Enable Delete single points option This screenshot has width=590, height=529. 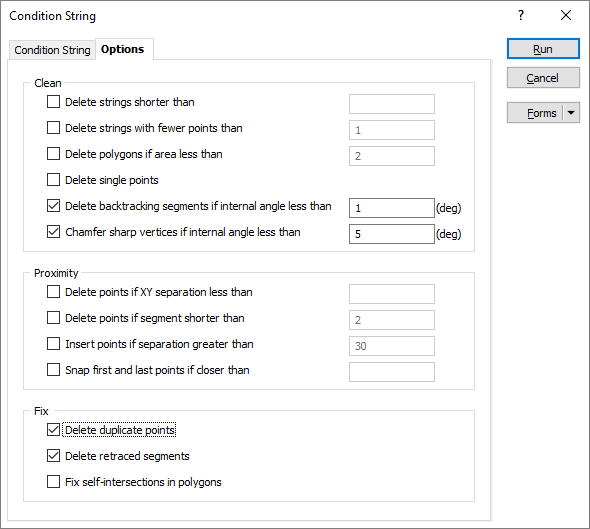point(53,179)
